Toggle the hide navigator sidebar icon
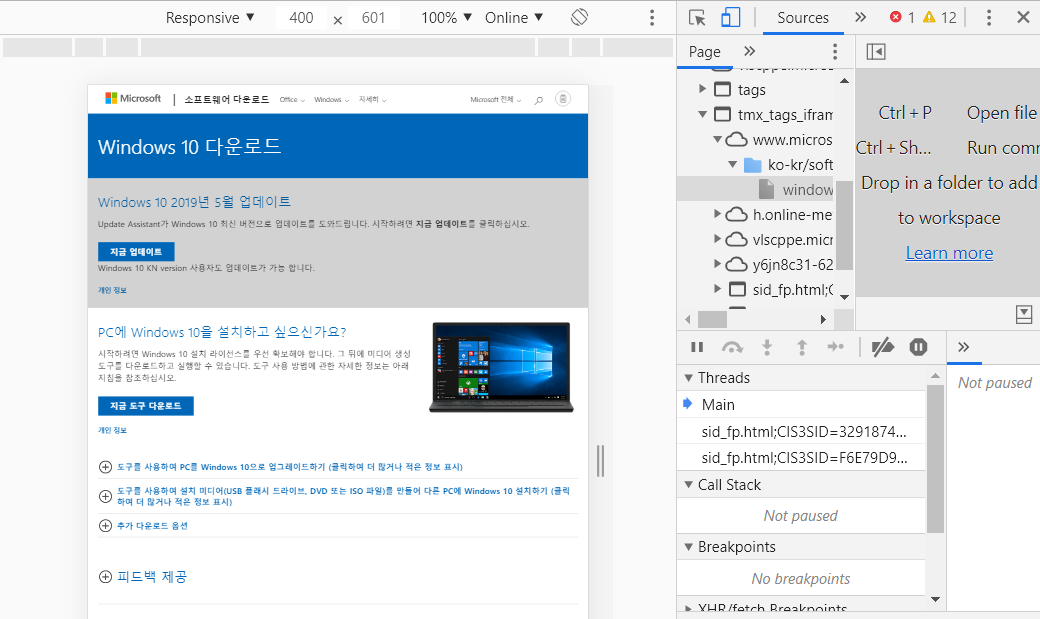 point(876,52)
